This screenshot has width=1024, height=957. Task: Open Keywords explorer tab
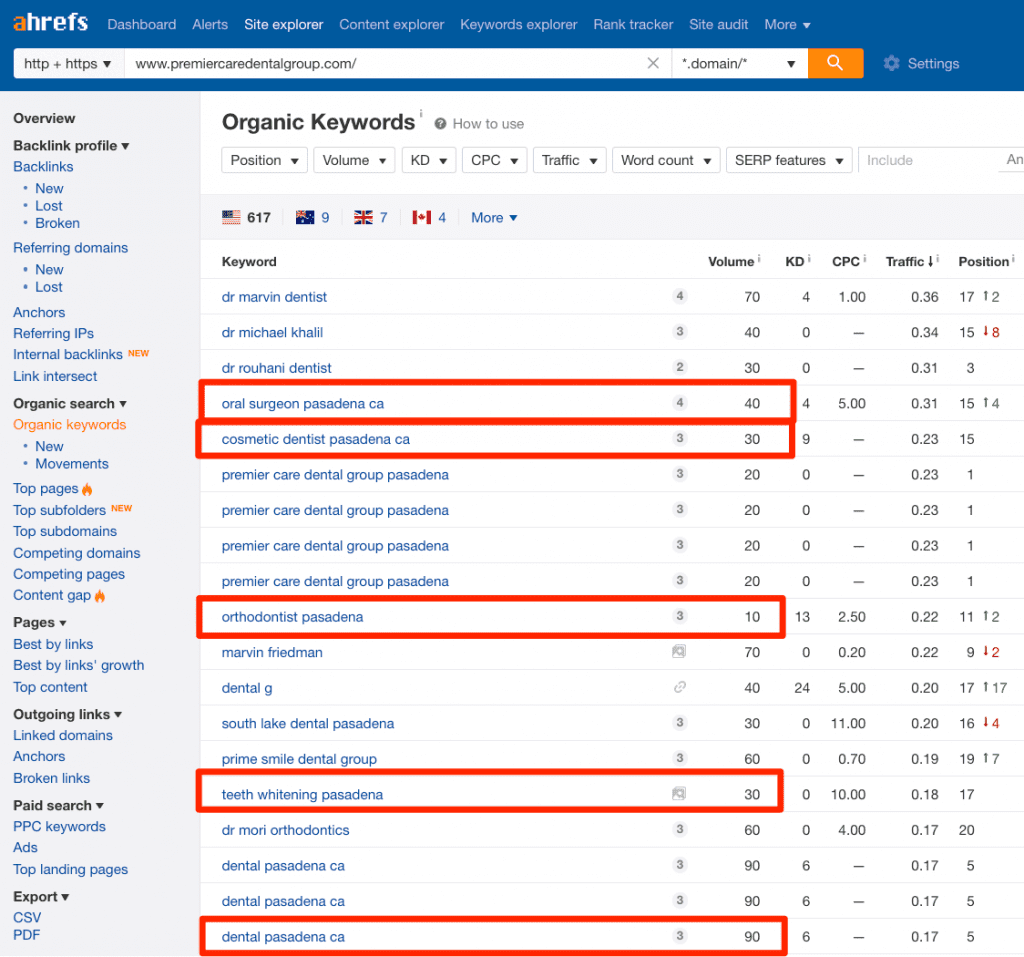[x=519, y=25]
